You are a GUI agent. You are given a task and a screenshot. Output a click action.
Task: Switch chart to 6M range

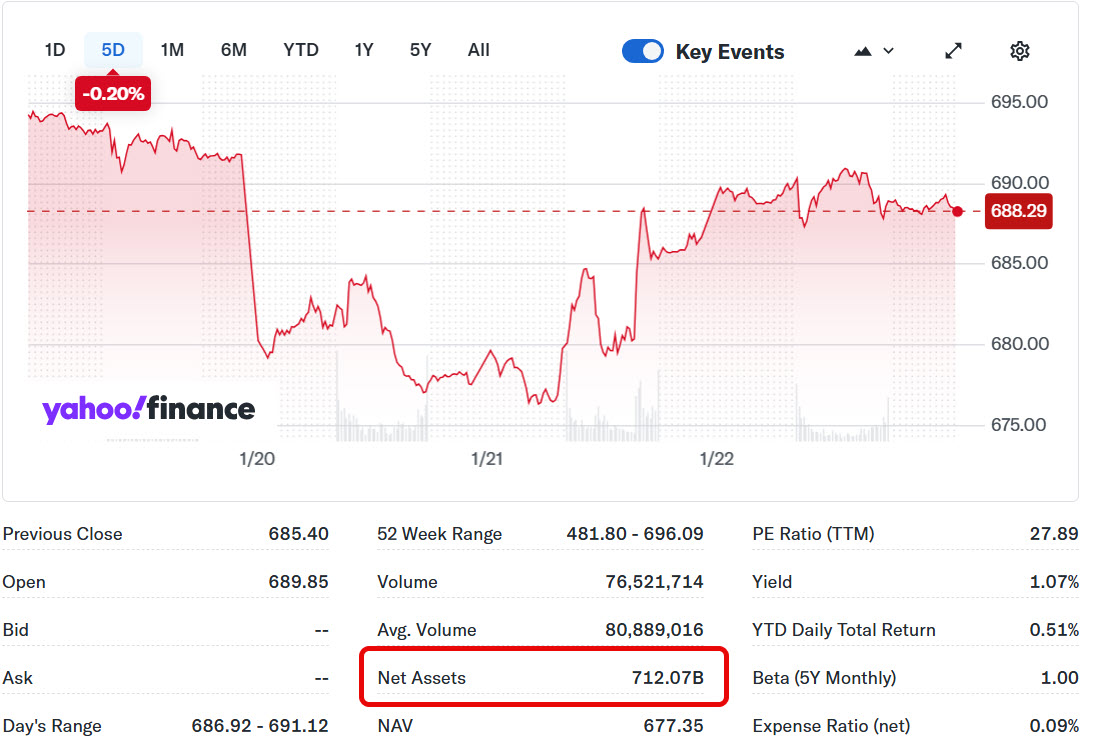click(233, 50)
